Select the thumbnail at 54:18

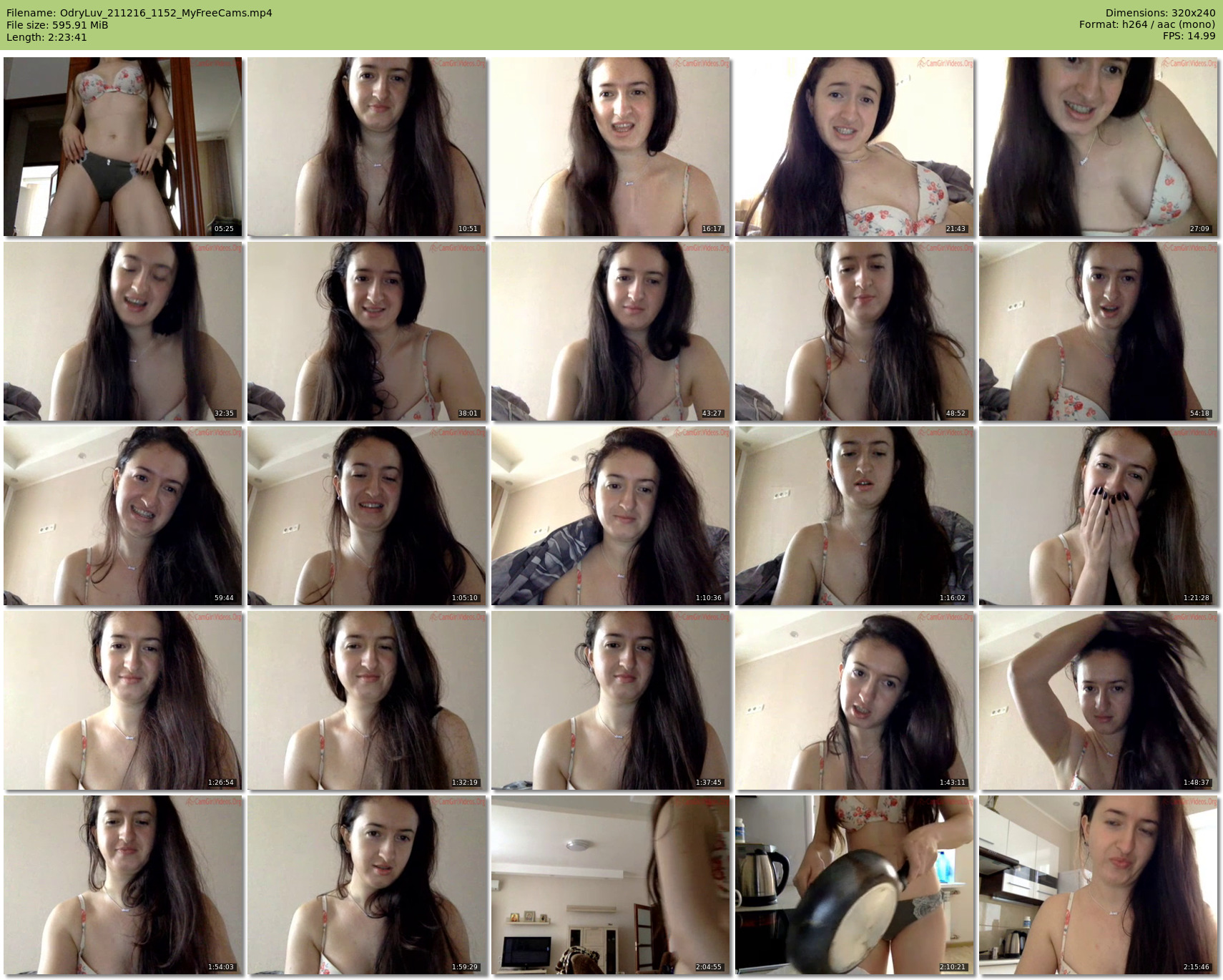(x=1098, y=331)
